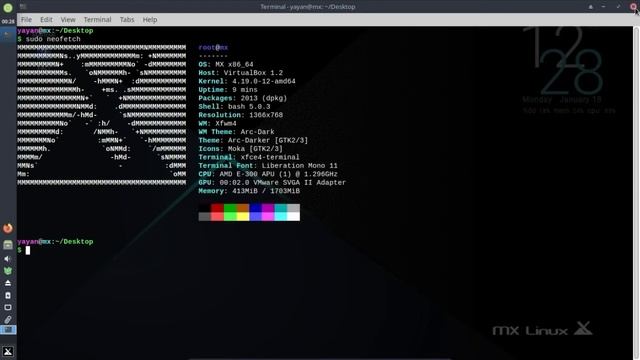The width and height of the screenshot is (640, 360).
Task: Click the 'Packages: 2013 (dpkg)' line
Action: point(242,98)
